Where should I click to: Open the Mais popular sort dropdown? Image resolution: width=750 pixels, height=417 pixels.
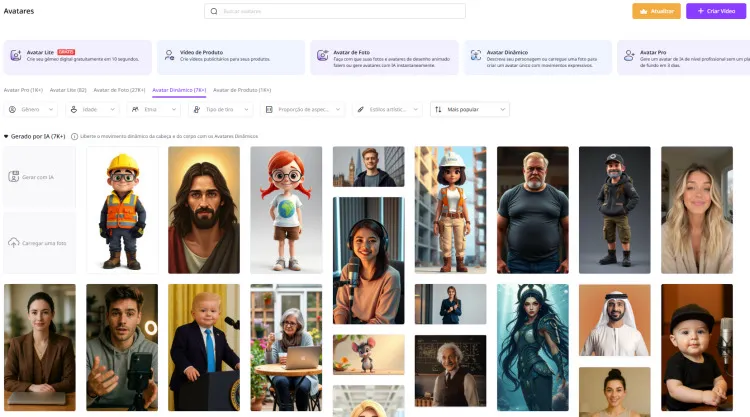pos(470,109)
